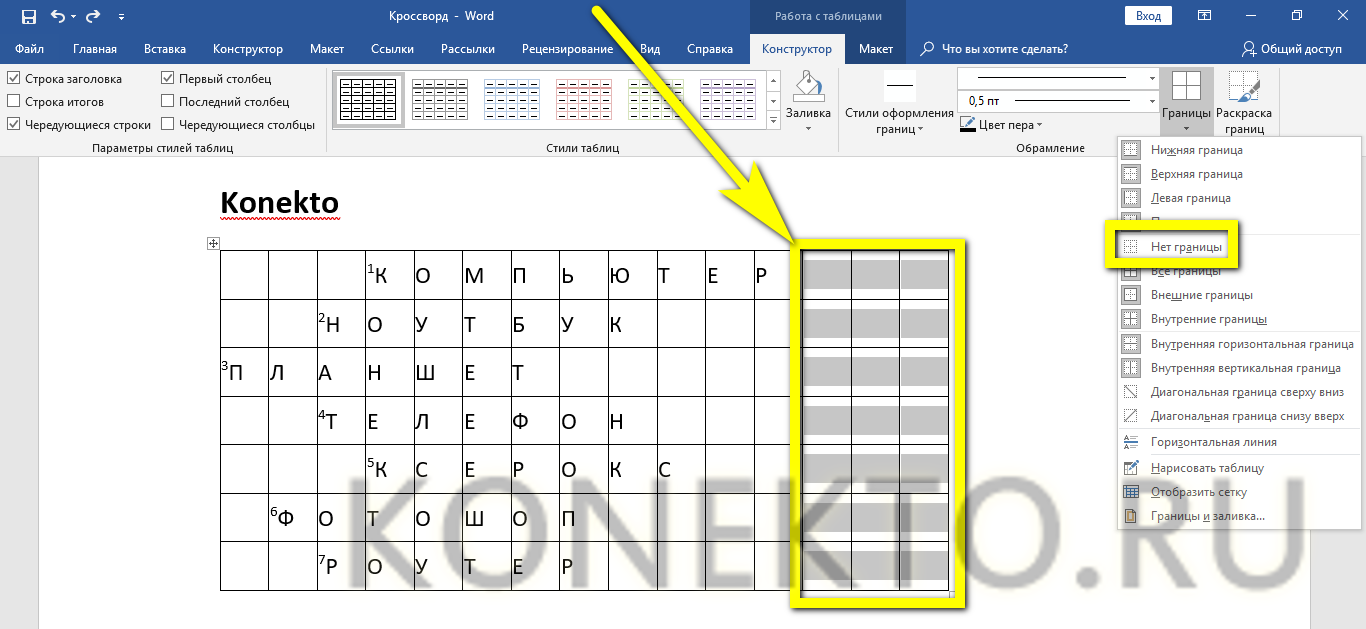Choose Левая граница menu item
The image size is (1366, 629).
click(1239, 198)
